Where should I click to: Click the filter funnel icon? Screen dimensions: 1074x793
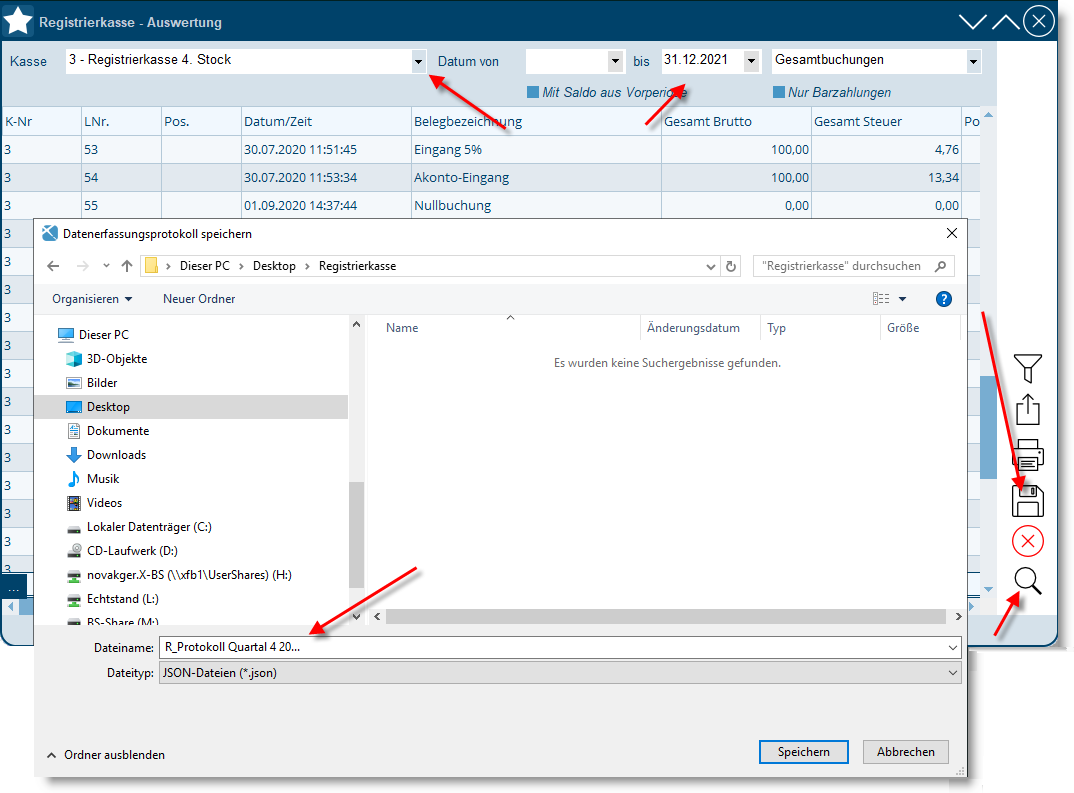coord(1028,368)
